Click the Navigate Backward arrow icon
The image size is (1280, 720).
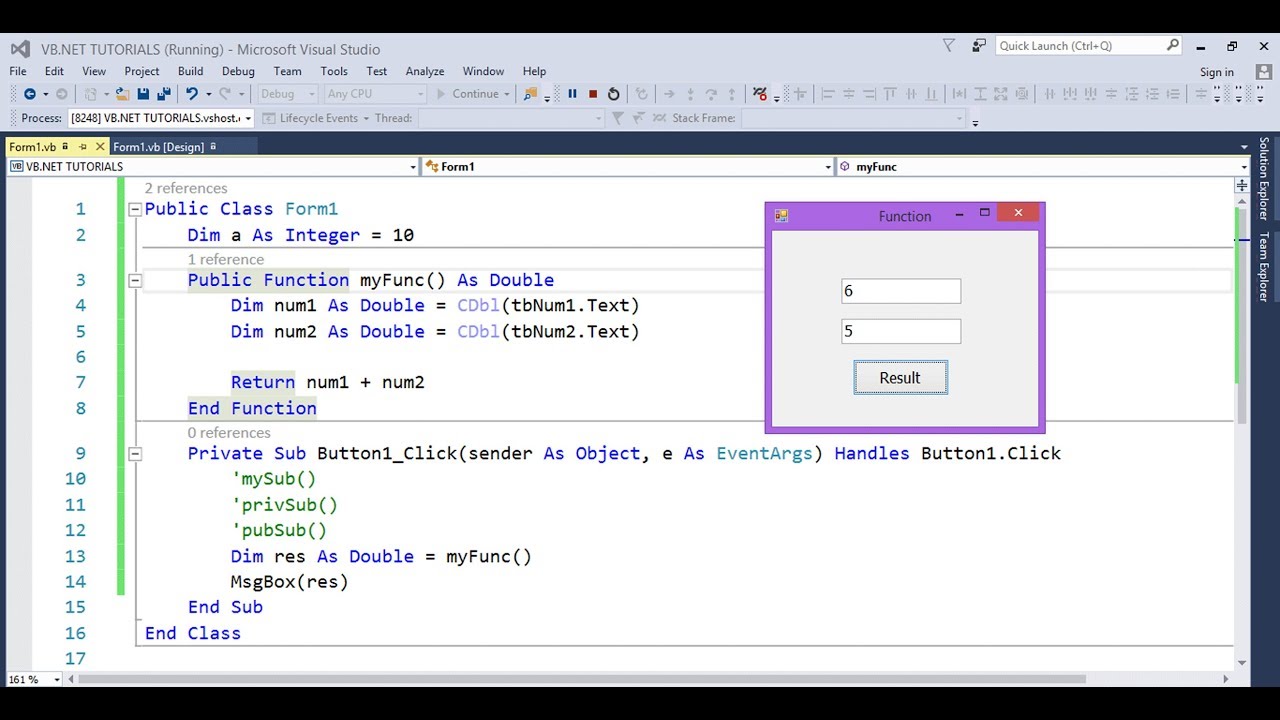(x=29, y=94)
